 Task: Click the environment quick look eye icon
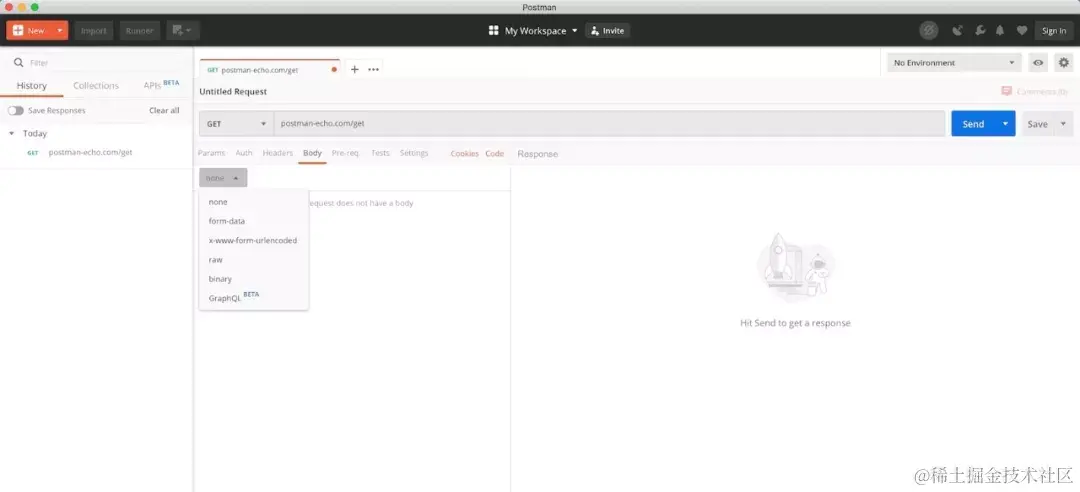coord(1038,63)
